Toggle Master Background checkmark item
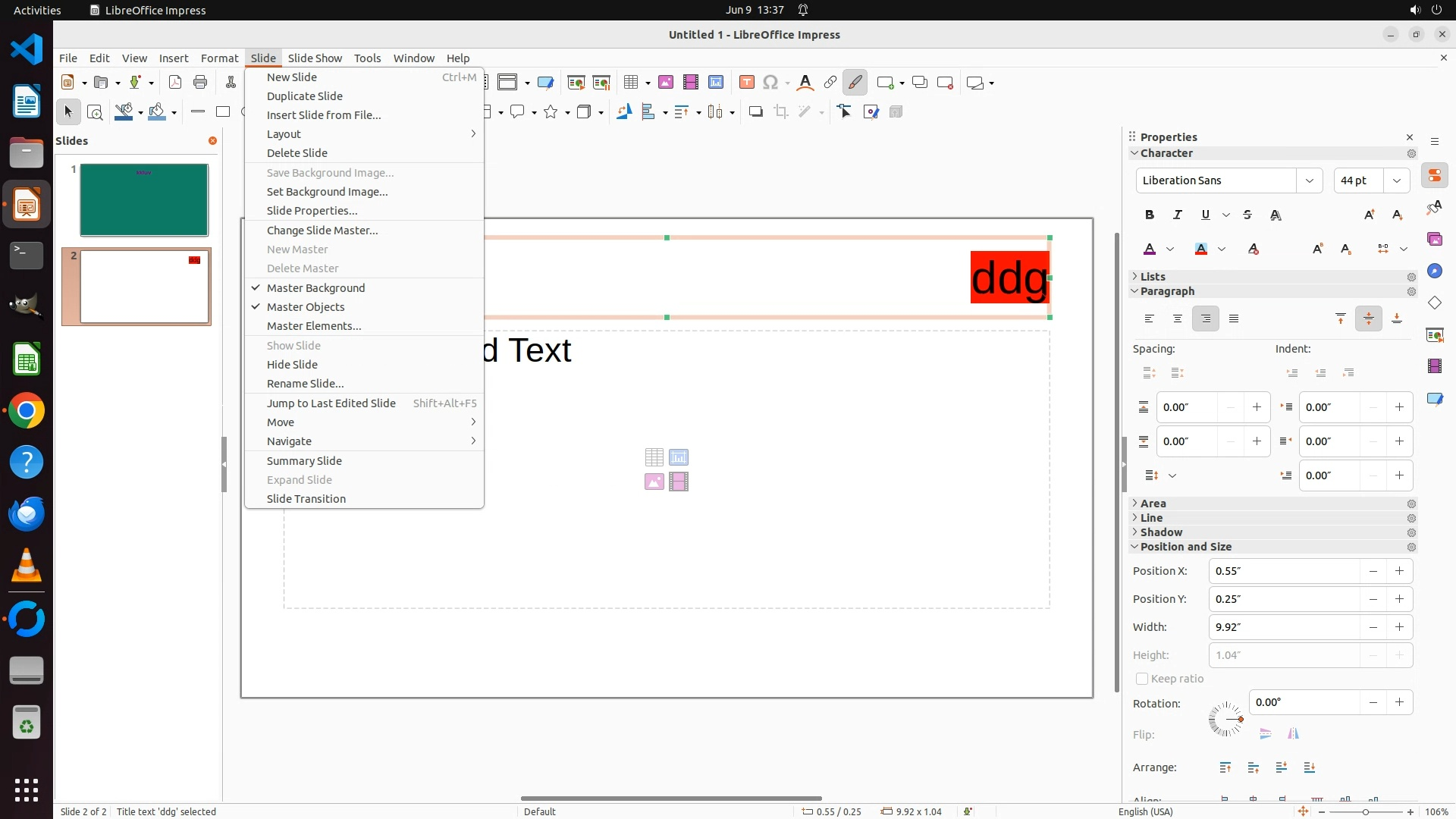Image resolution: width=1456 pixels, height=819 pixels. [x=315, y=287]
